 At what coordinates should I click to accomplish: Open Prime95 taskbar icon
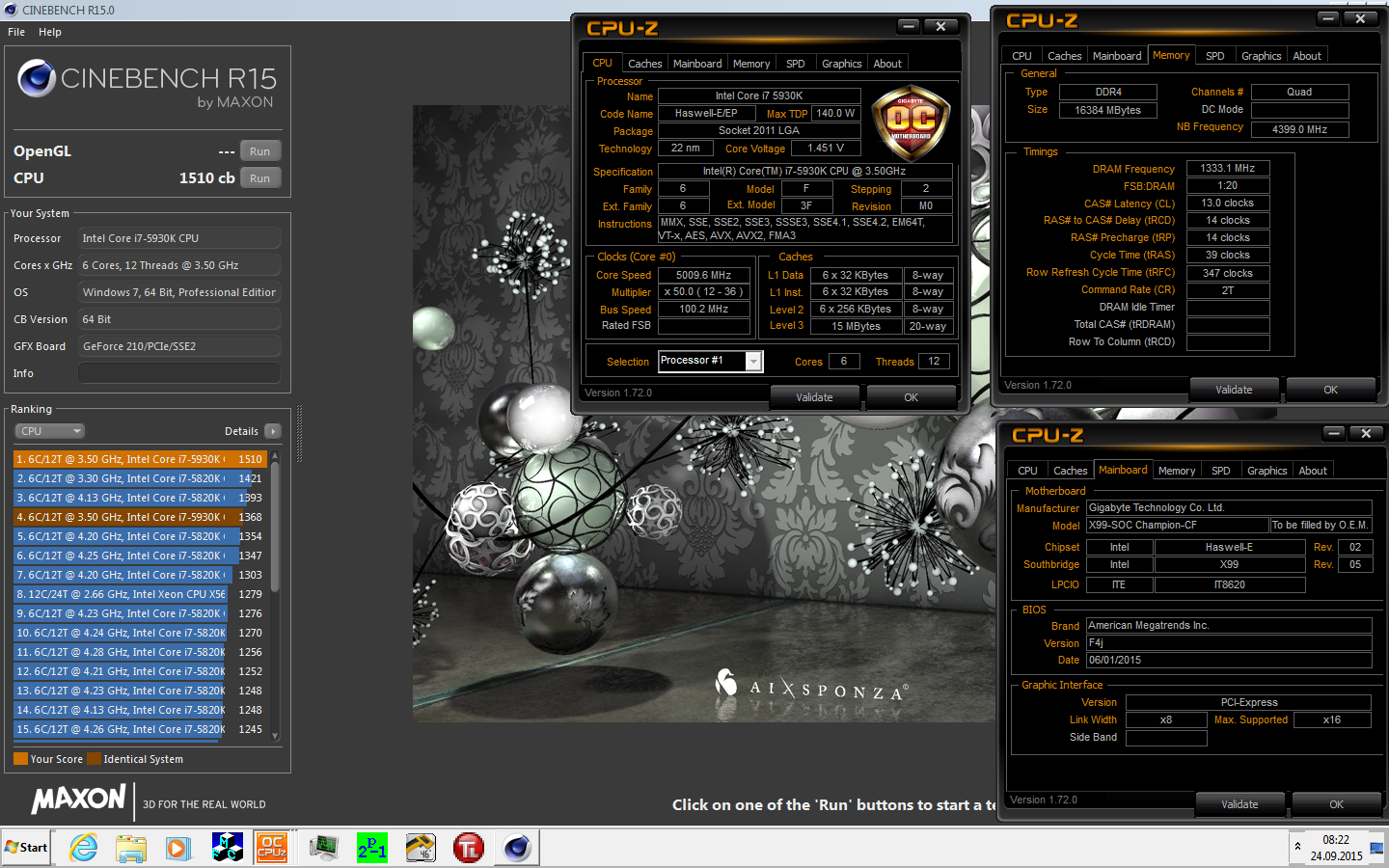372,848
